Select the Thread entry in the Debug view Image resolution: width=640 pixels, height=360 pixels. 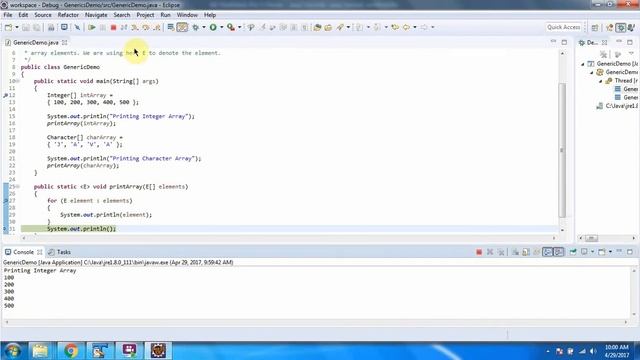(622, 81)
